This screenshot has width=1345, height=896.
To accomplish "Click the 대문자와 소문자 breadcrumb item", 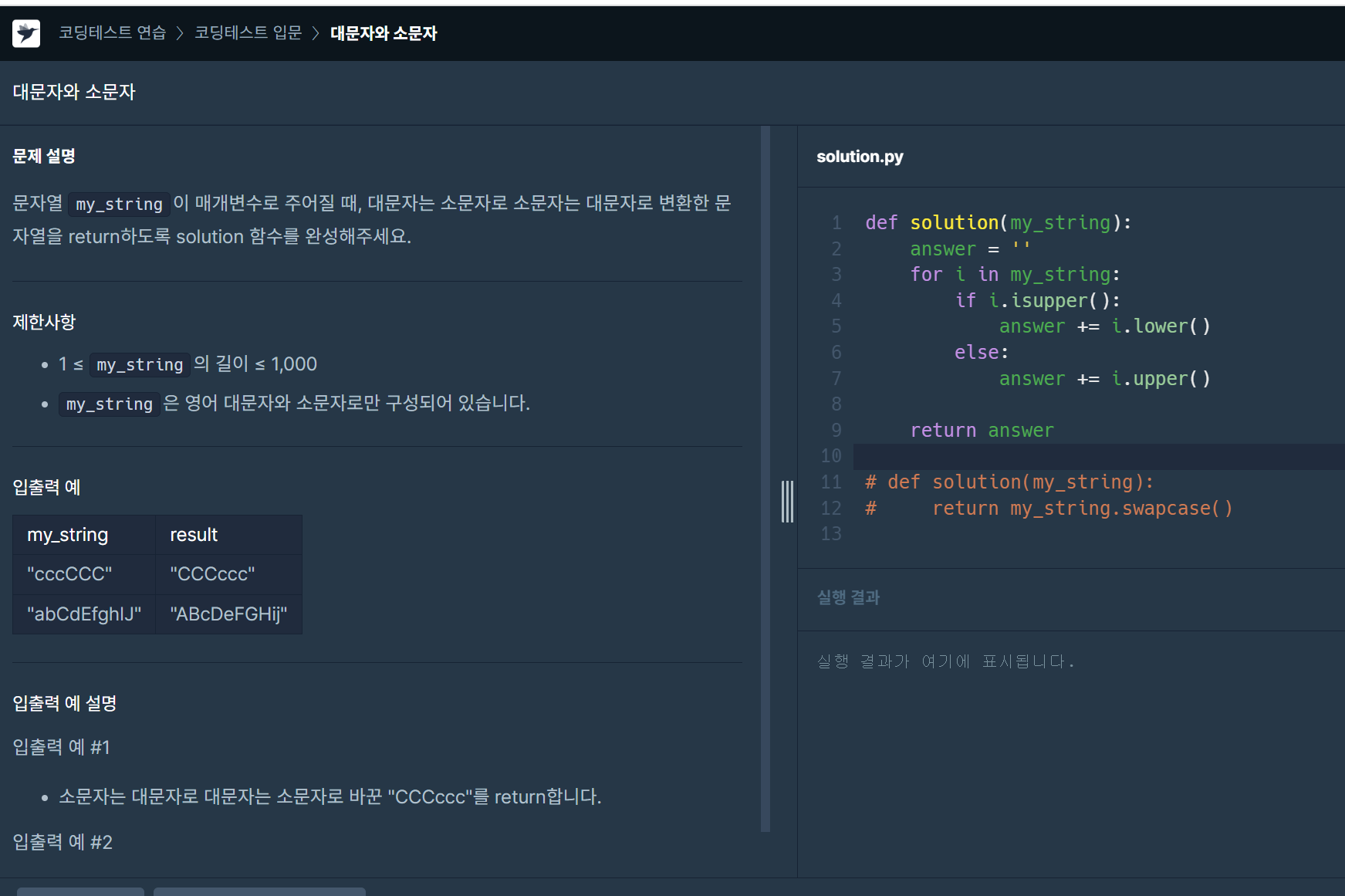I will point(384,33).
